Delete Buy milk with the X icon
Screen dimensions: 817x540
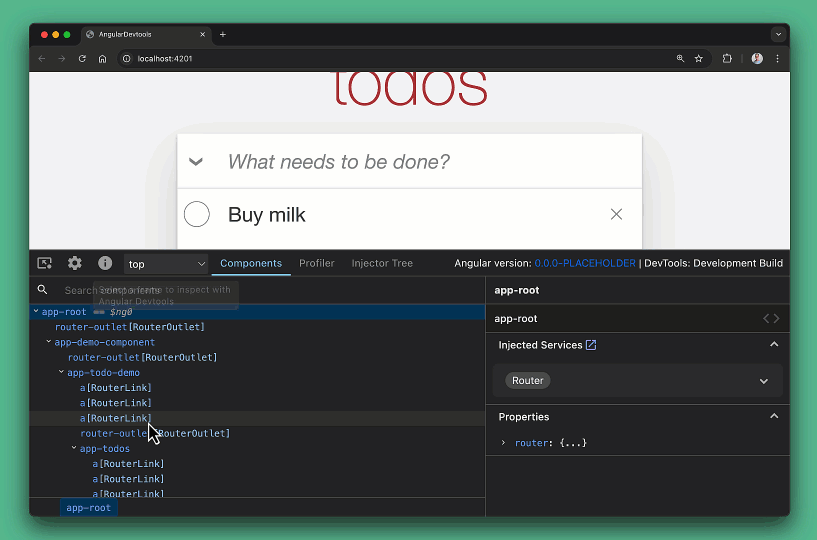coord(616,214)
